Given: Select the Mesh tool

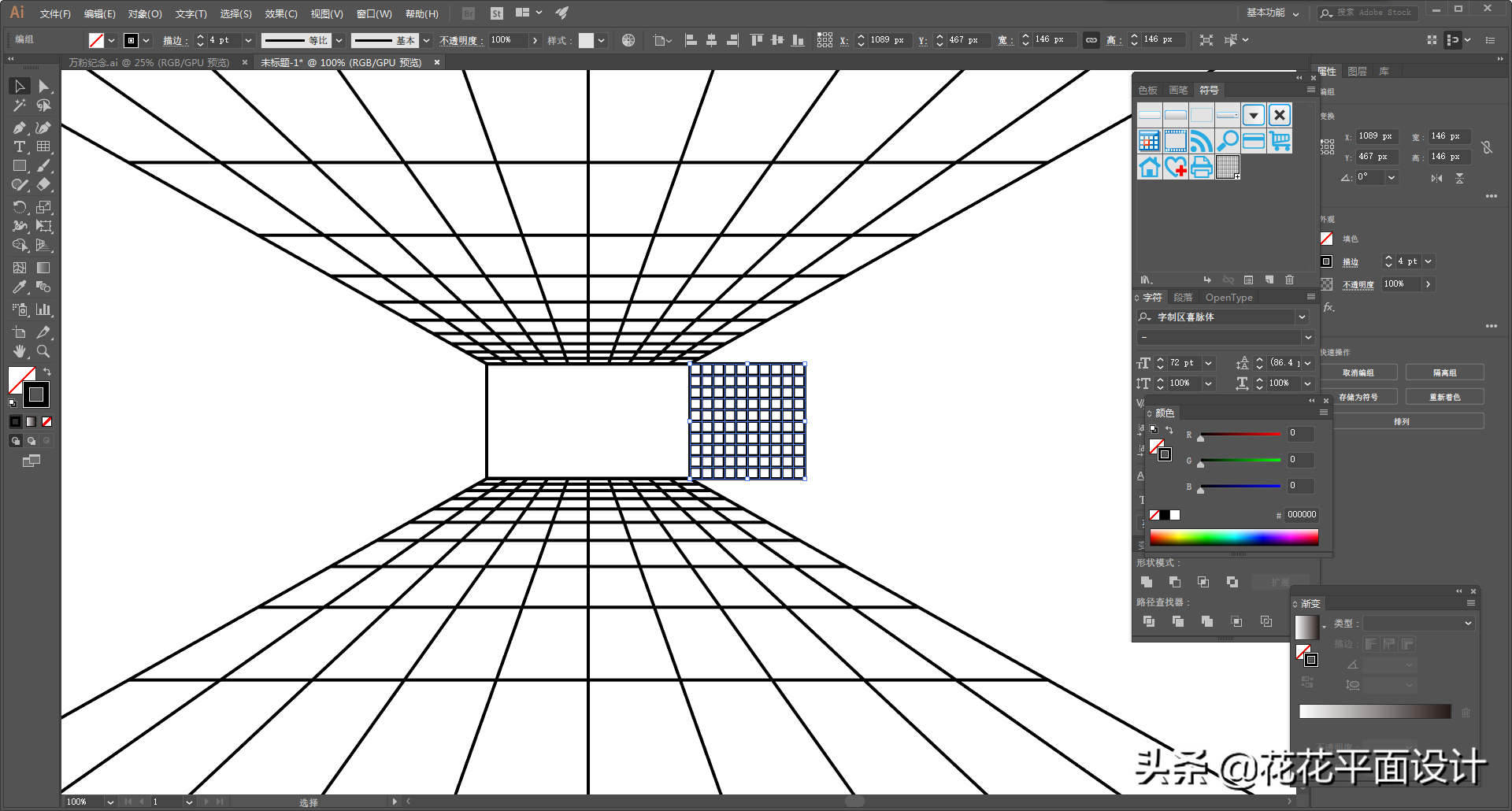Looking at the screenshot, I should [x=20, y=268].
